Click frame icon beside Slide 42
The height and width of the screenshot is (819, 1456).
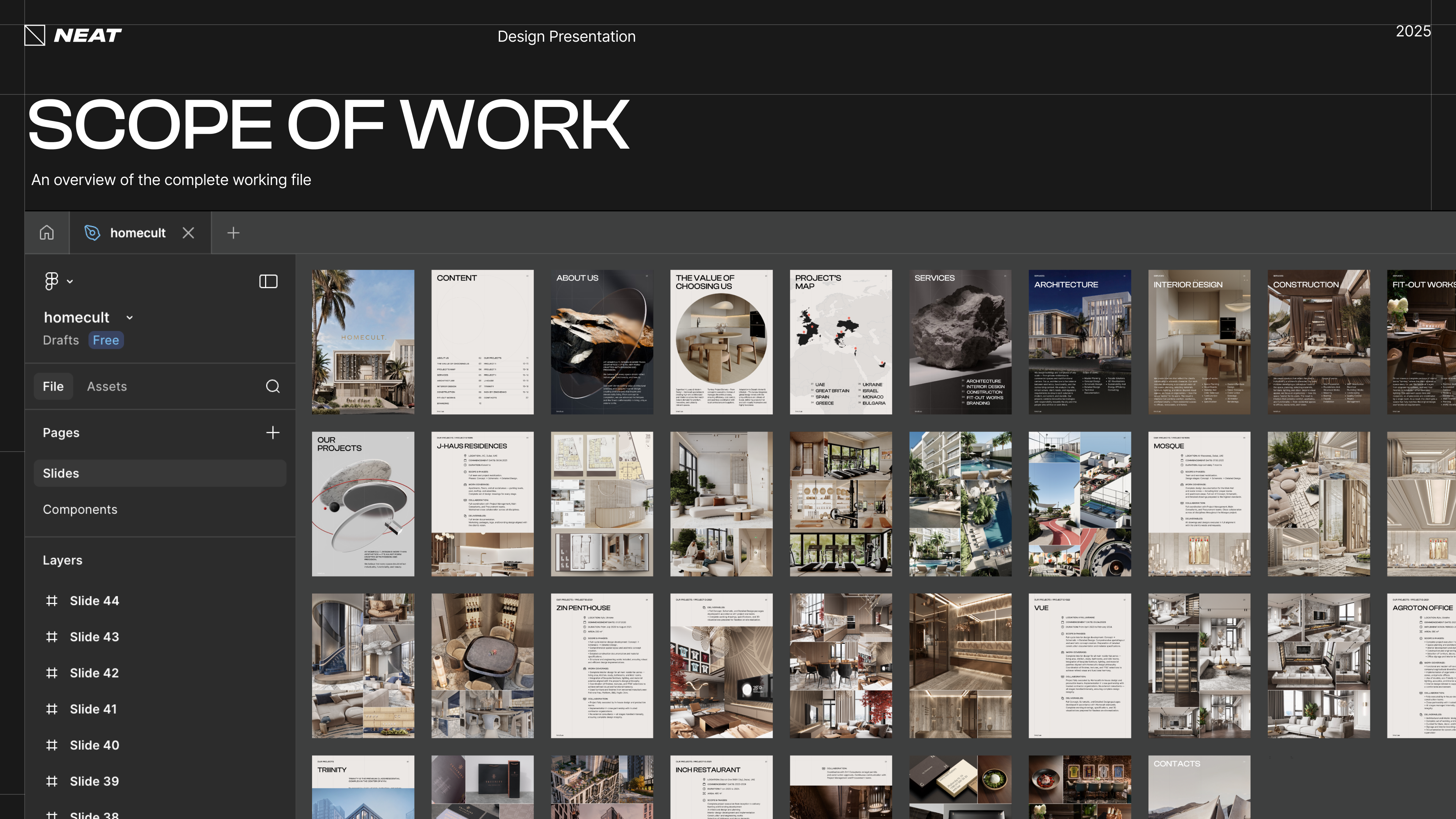pyautogui.click(x=52, y=673)
